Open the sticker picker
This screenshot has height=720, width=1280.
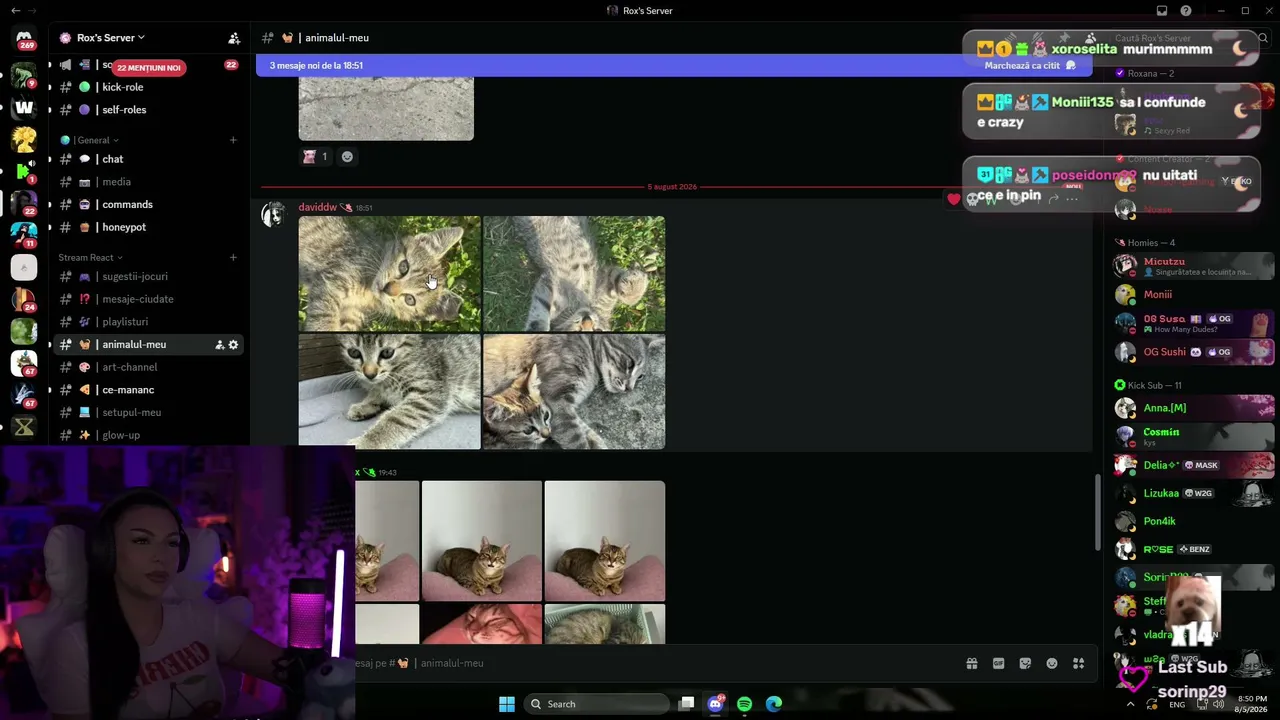click(x=1025, y=663)
